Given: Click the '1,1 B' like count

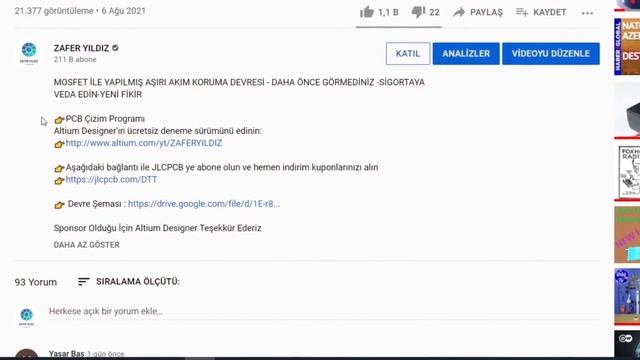Looking at the screenshot, I should (x=388, y=13).
